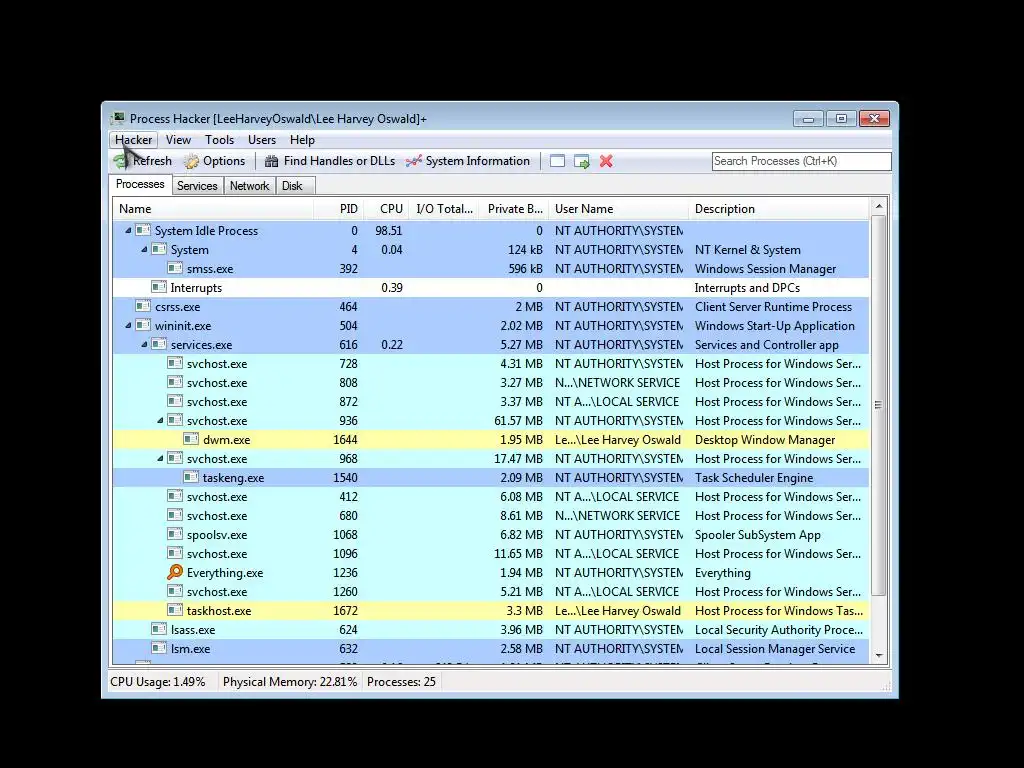Screen dimensions: 1024x768
Task: Click the lsm.exe process icon
Action: point(159,648)
